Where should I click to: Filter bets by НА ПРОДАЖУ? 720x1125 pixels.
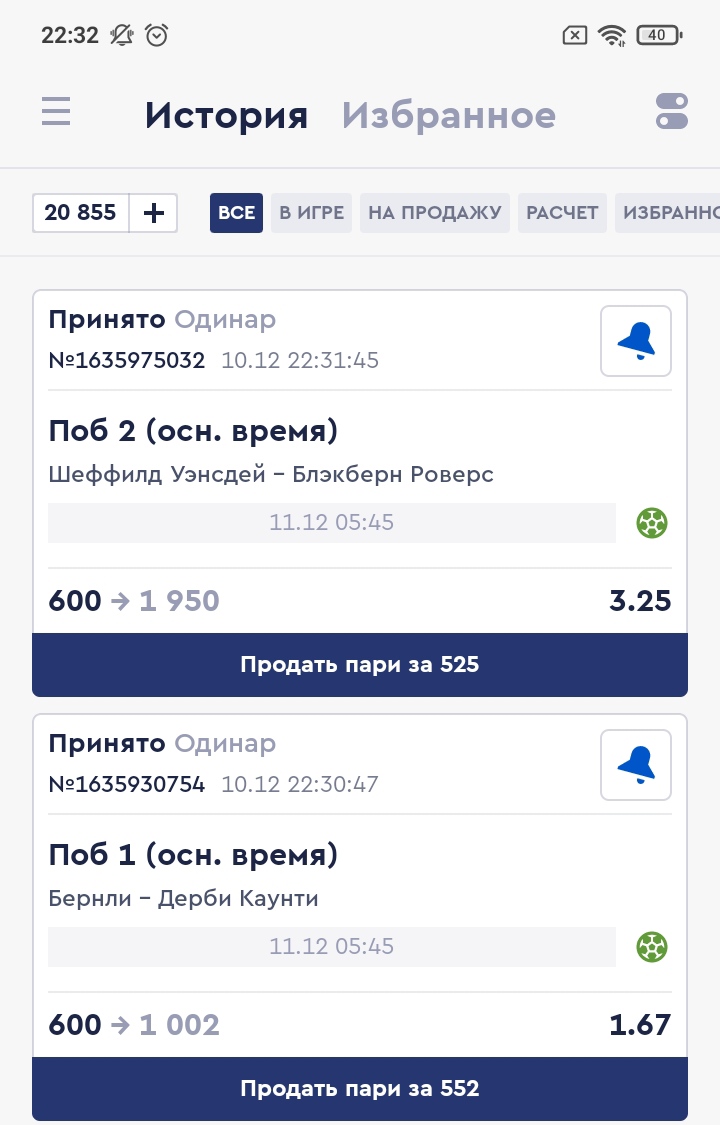434,213
